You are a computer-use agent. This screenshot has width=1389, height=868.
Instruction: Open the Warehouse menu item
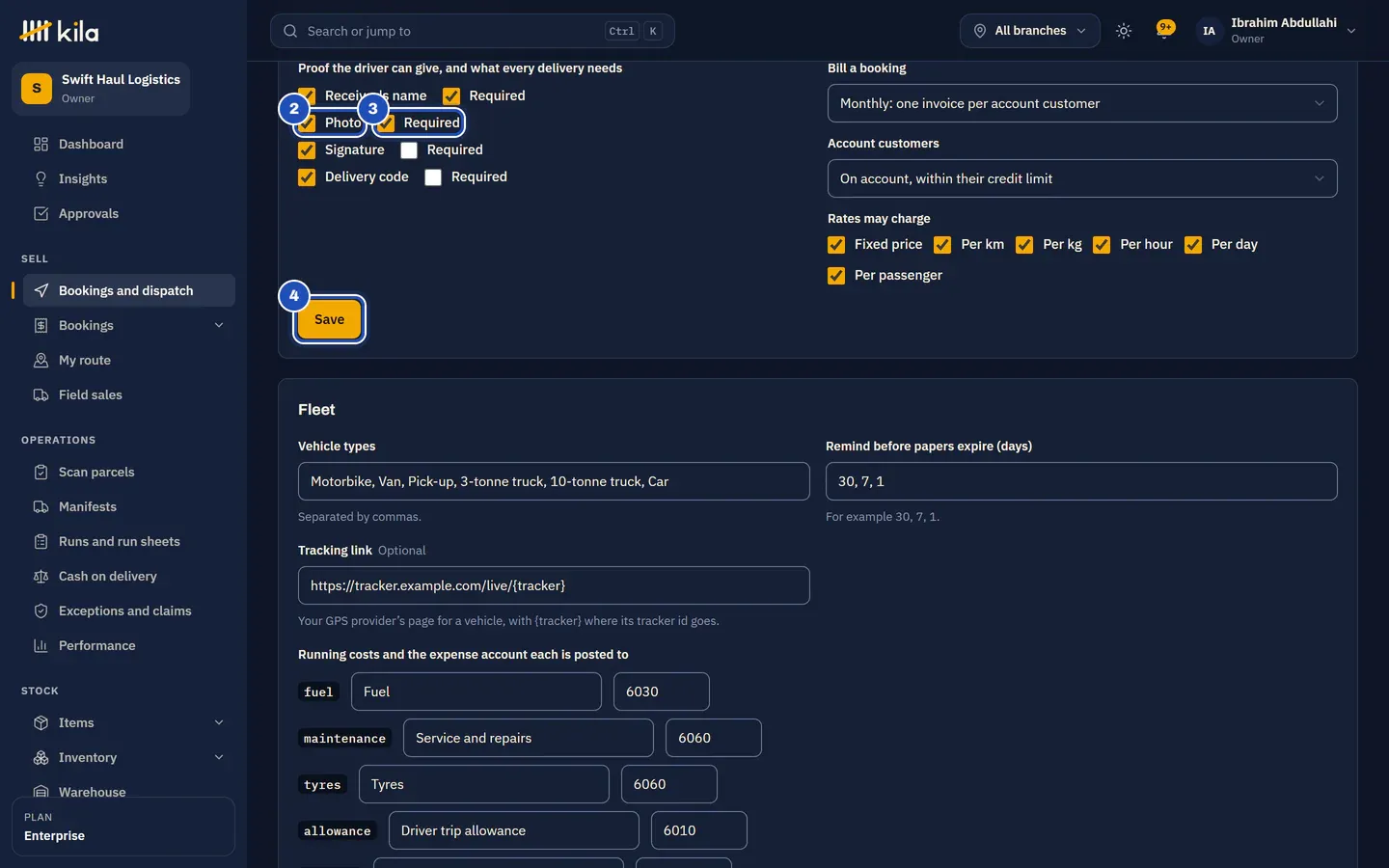(129, 789)
